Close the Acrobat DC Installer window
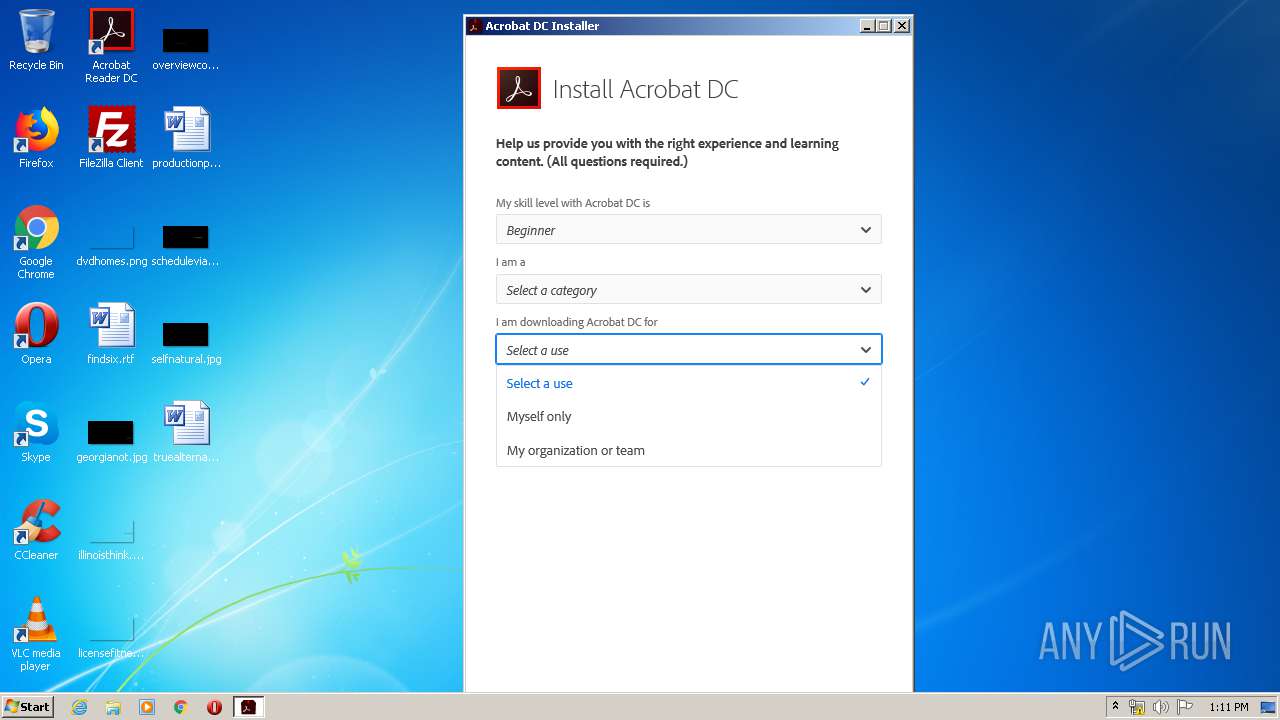This screenshot has height=720, width=1280. [902, 26]
